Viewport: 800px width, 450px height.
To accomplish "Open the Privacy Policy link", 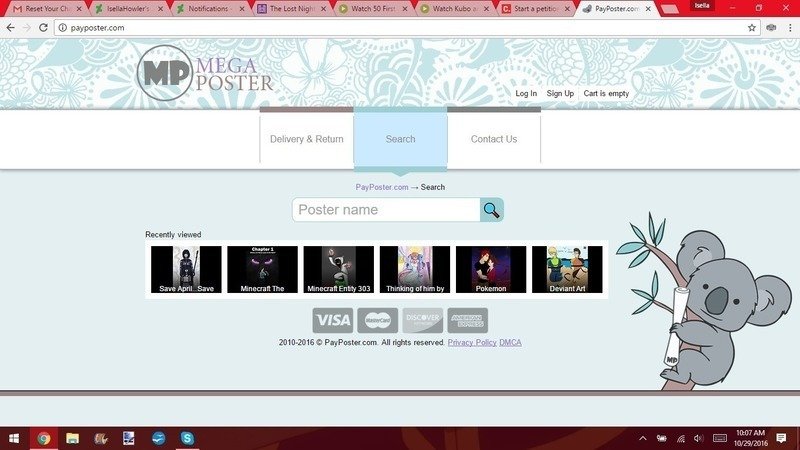I will pyautogui.click(x=472, y=343).
